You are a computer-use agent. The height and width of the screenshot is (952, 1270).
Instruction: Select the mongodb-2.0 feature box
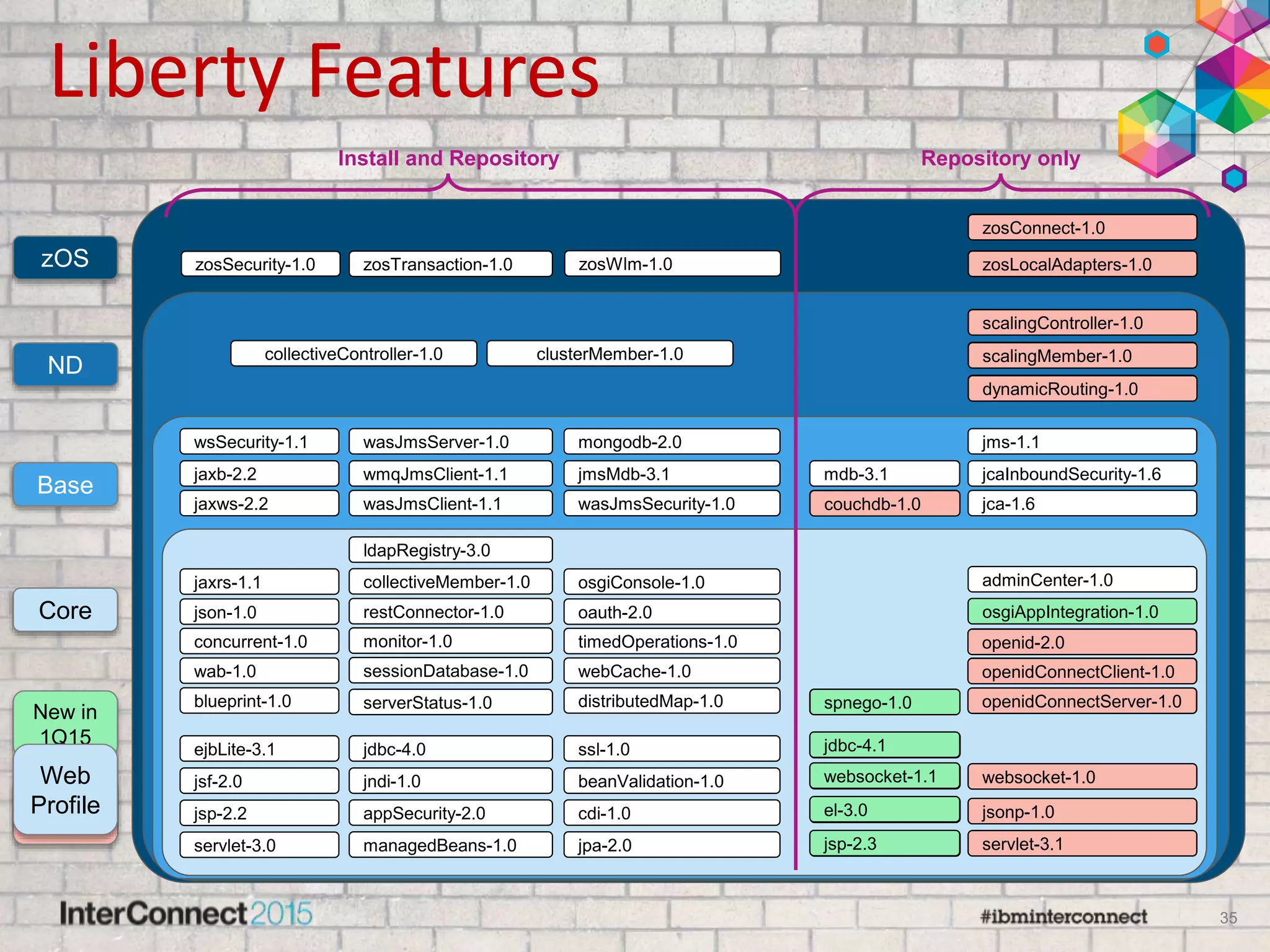pyautogui.click(x=672, y=442)
